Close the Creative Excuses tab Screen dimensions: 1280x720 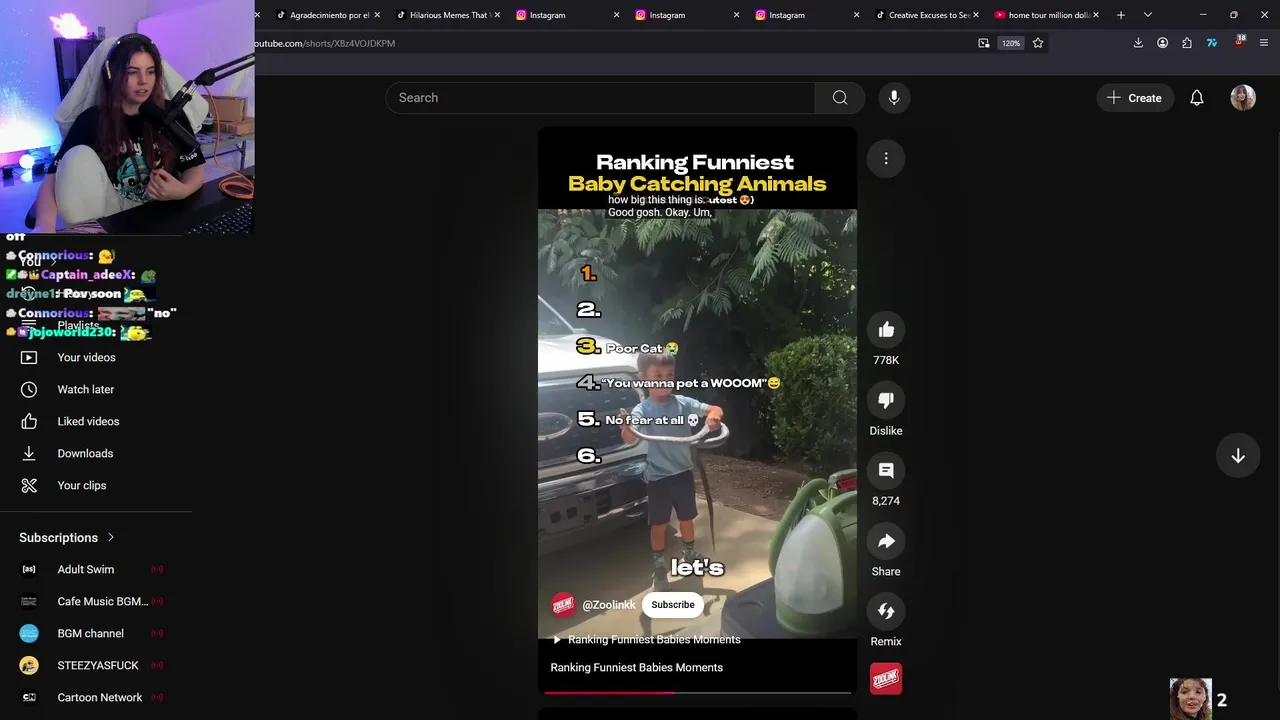pos(976,15)
